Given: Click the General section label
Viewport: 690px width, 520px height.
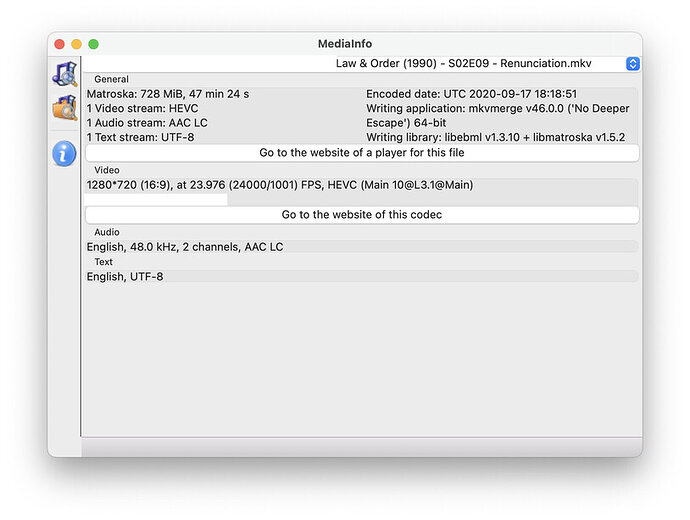Looking at the screenshot, I should (111, 80).
